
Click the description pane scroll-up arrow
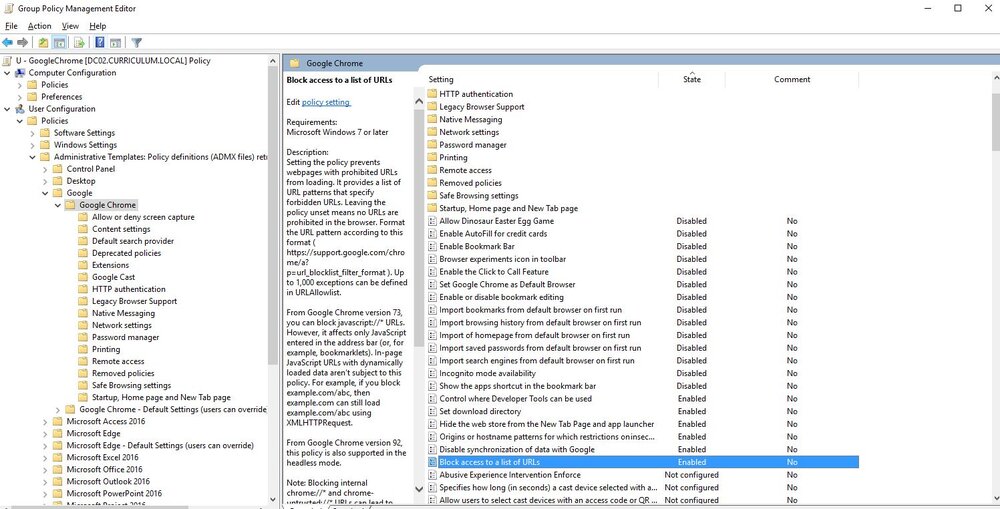419,100
